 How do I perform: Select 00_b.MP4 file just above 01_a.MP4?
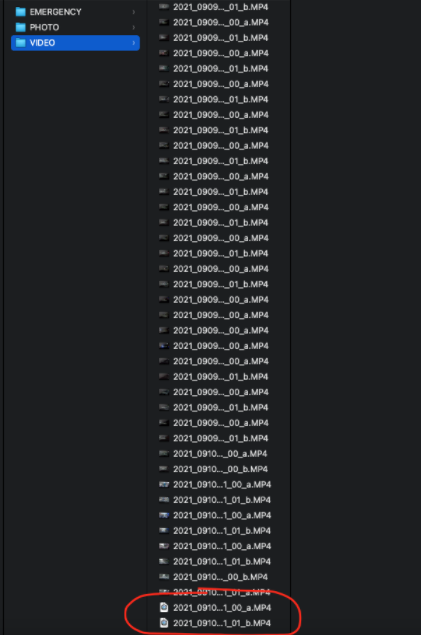[x=220, y=577]
